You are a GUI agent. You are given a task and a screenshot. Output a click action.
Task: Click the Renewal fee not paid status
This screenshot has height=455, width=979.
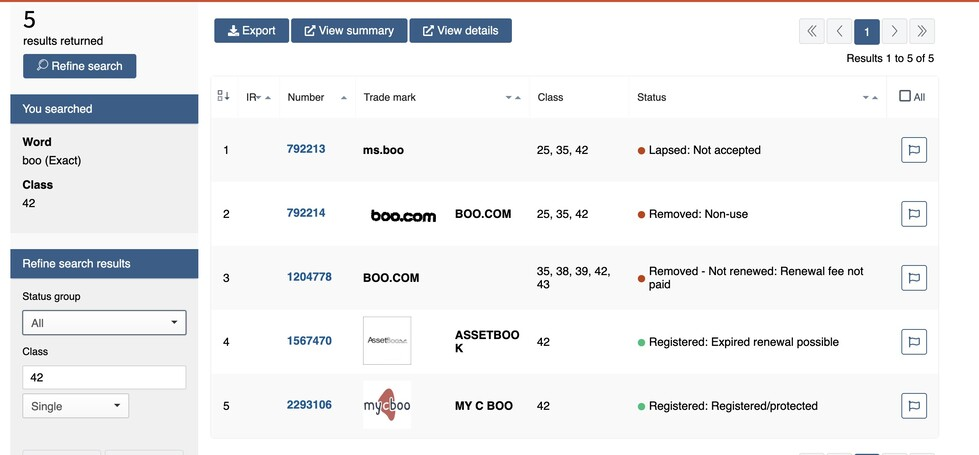pos(756,278)
